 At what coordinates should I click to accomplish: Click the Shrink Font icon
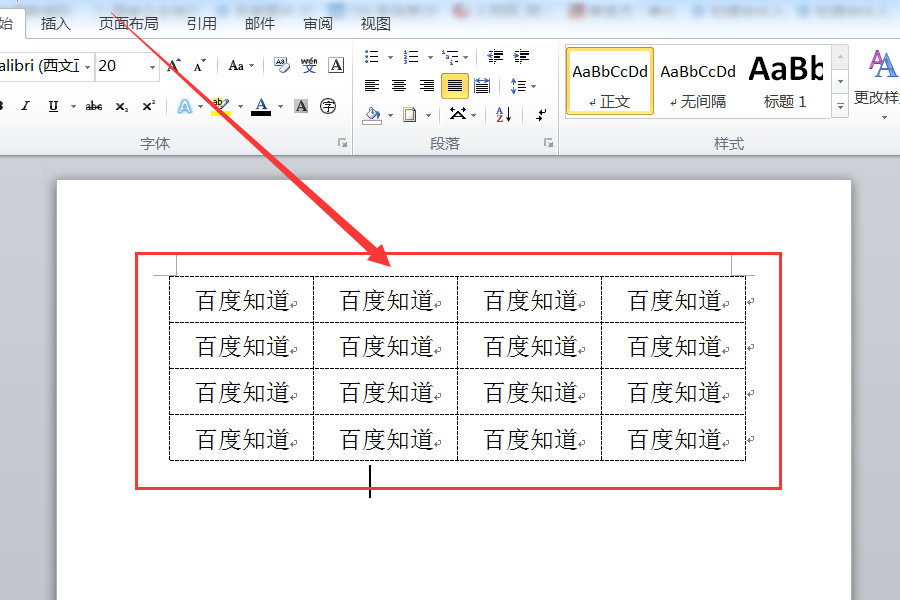[199, 65]
